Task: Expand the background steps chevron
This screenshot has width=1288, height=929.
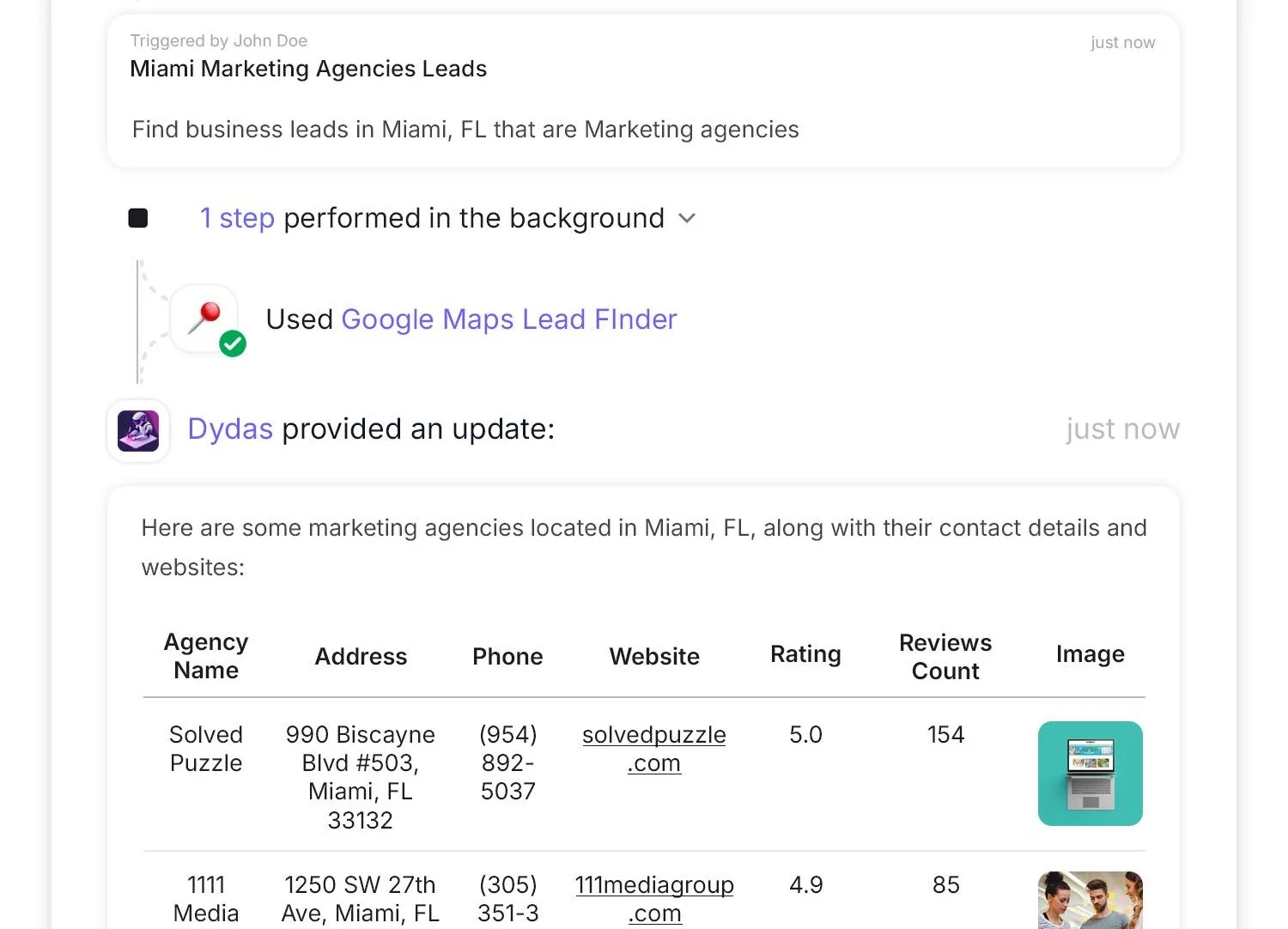Action: pyautogui.click(x=687, y=218)
